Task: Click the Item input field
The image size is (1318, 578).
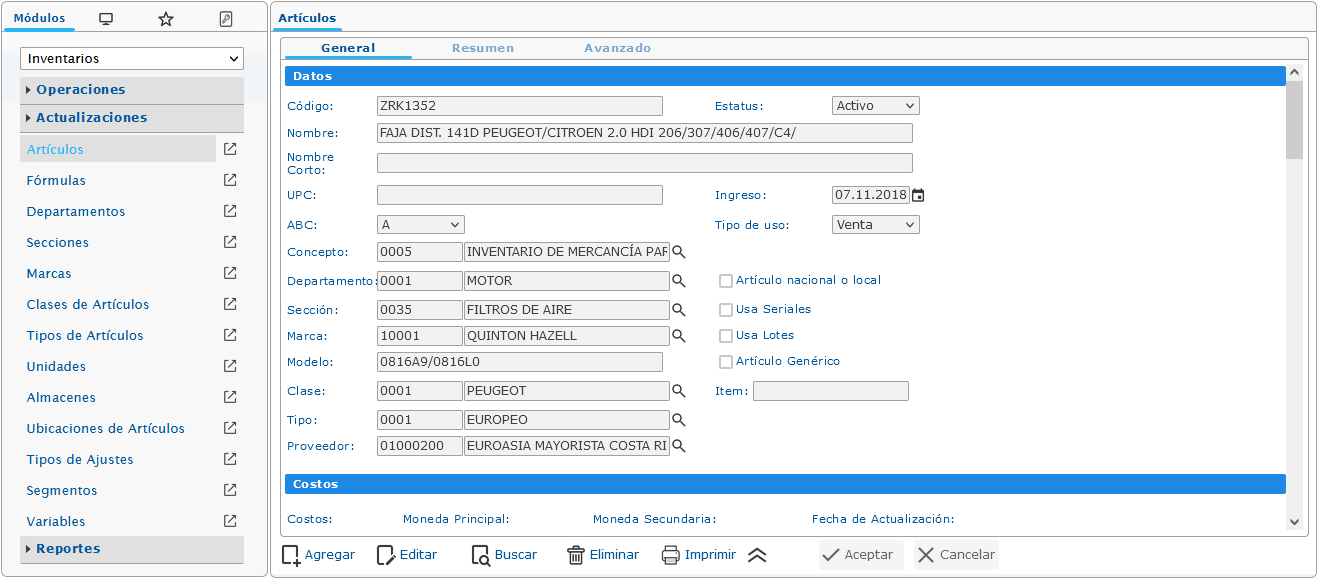Action: tap(831, 391)
